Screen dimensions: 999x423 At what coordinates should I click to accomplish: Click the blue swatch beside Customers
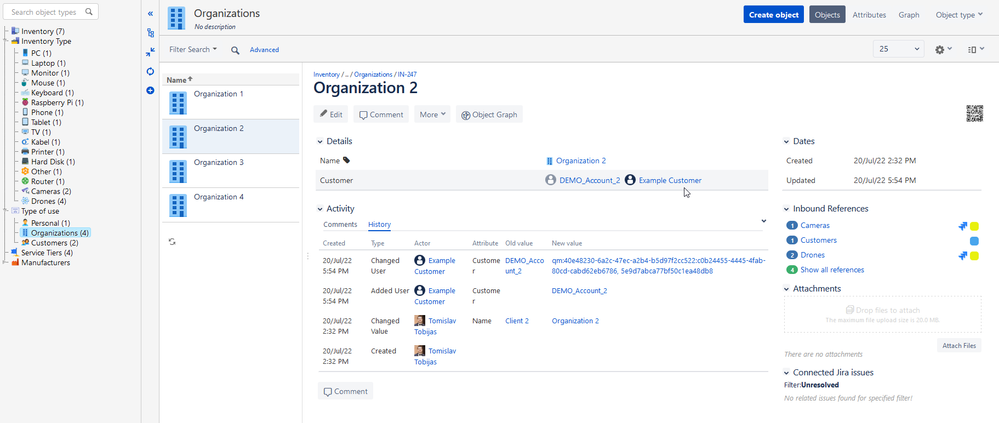click(x=974, y=241)
